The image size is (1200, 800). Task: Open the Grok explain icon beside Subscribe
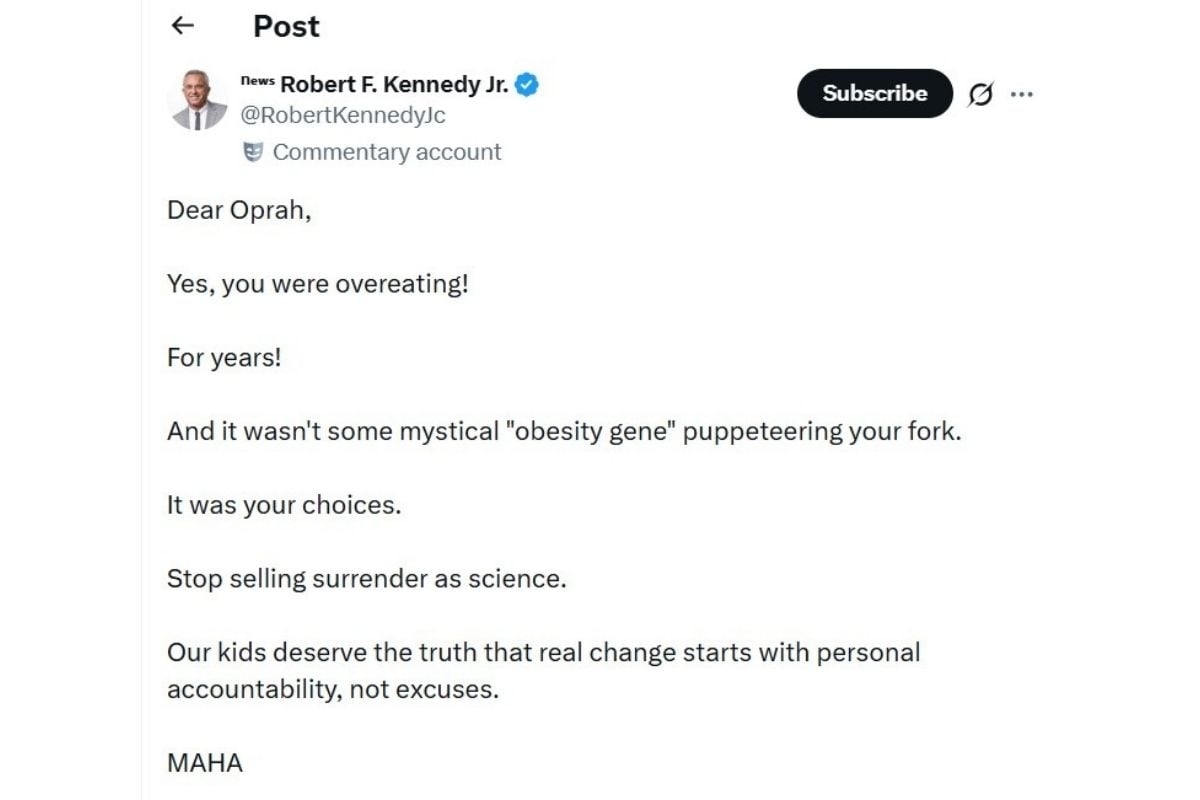coord(981,94)
